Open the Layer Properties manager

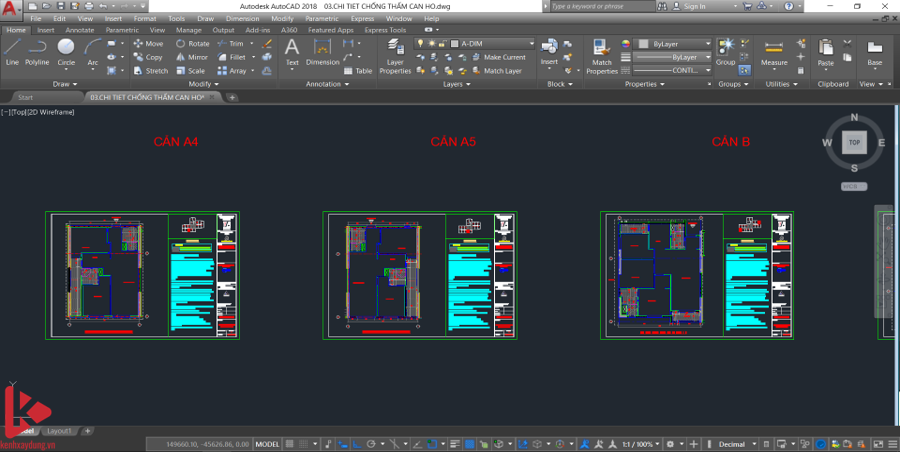[395, 56]
